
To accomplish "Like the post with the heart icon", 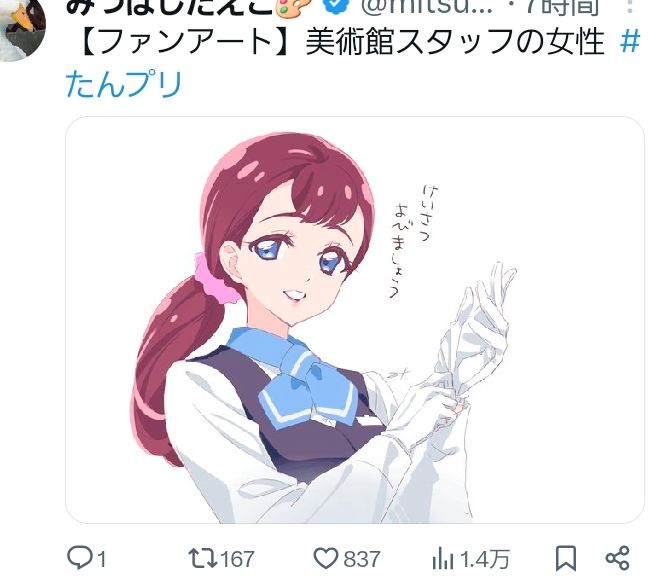I will 326,558.
